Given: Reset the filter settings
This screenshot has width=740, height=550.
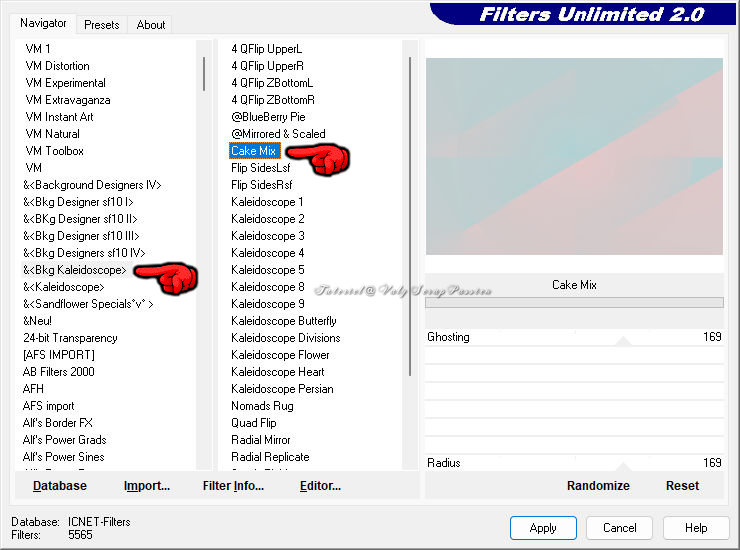Looking at the screenshot, I should click(x=682, y=486).
